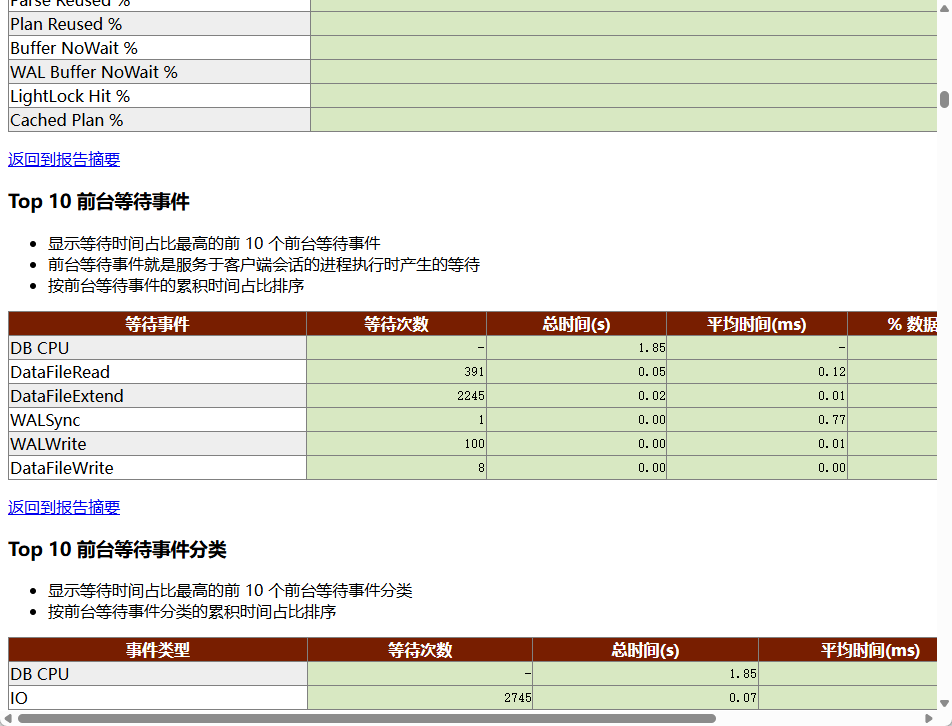Click horizontal scrollbar right arrow

point(928,719)
